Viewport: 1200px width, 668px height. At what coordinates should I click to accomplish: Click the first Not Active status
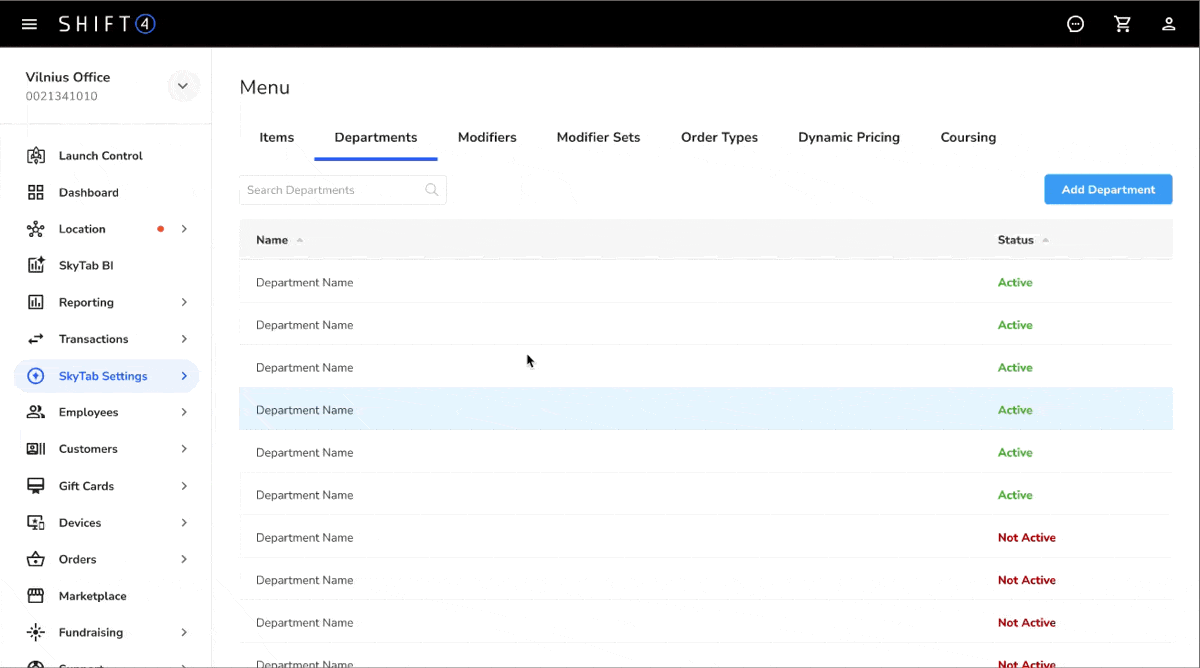coord(1026,538)
